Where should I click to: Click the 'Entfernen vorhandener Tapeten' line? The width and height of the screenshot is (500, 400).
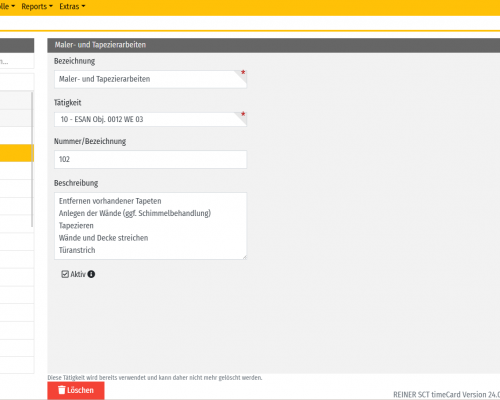[110, 201]
